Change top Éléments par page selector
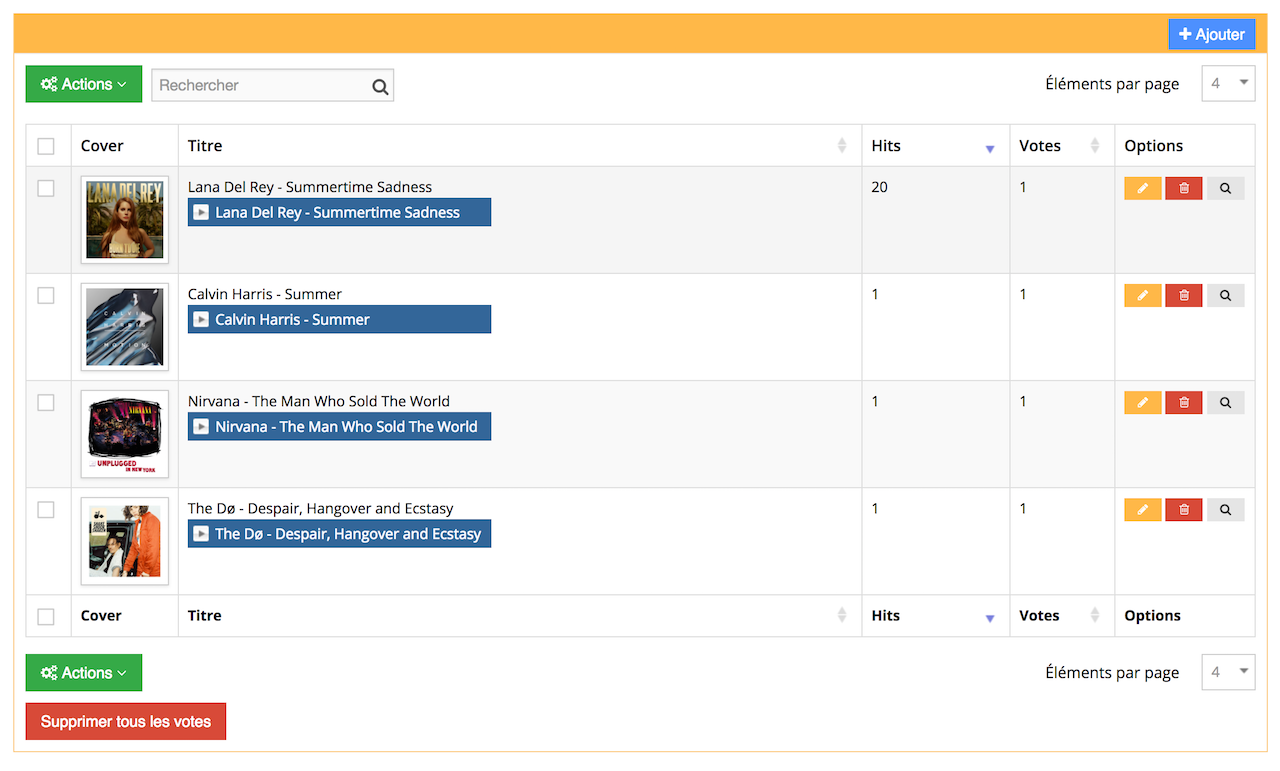 1228,84
